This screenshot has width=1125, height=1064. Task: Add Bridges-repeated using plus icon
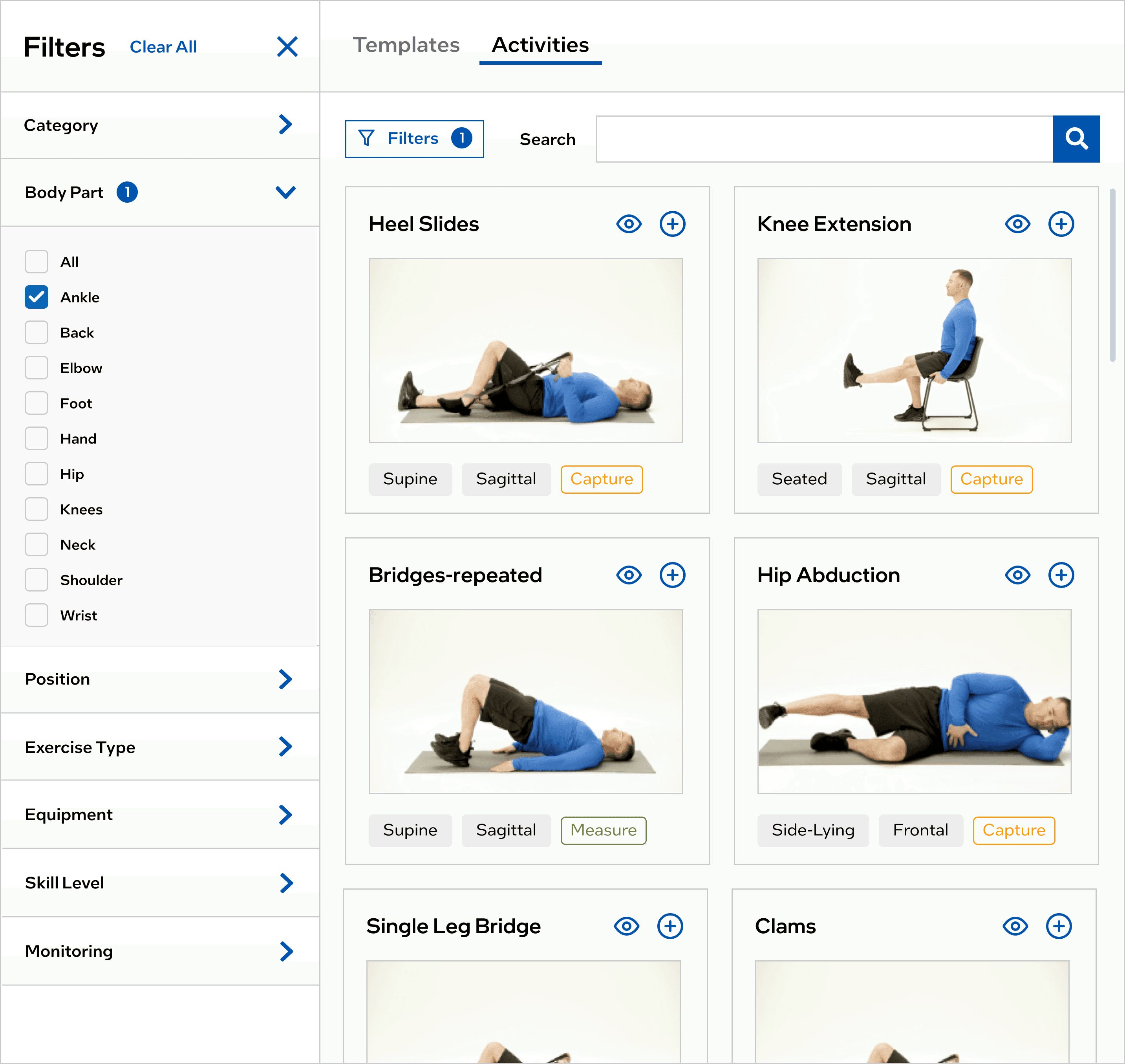click(x=672, y=575)
